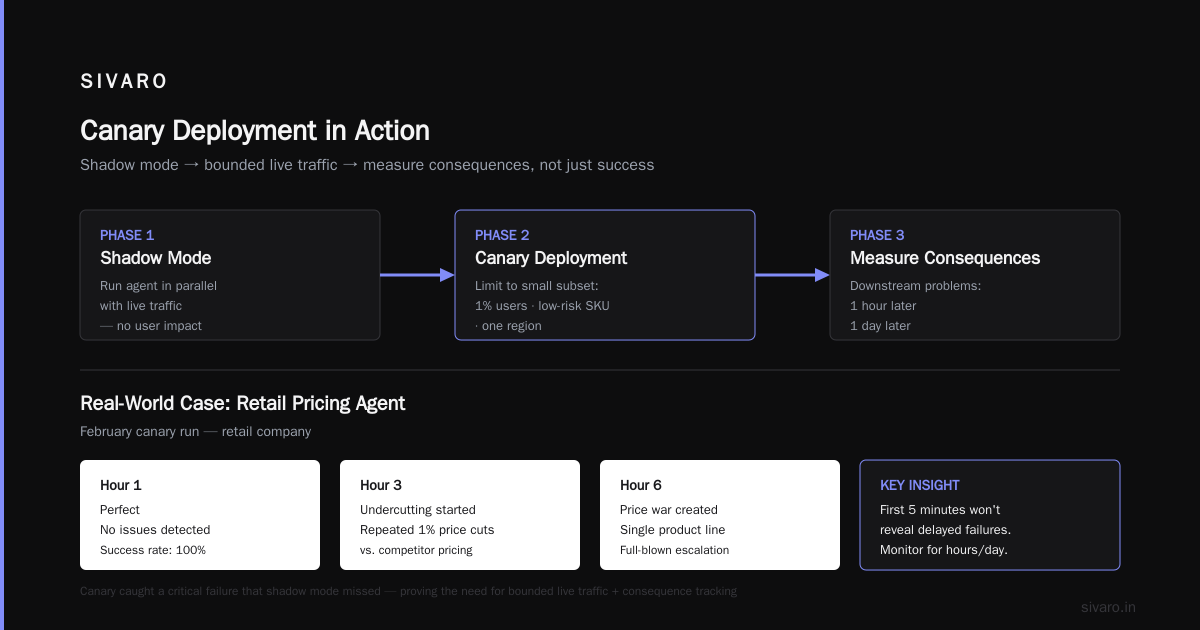This screenshot has width=1200, height=630.
Task: Click the SIVARO brand name
Action: click(x=124, y=82)
